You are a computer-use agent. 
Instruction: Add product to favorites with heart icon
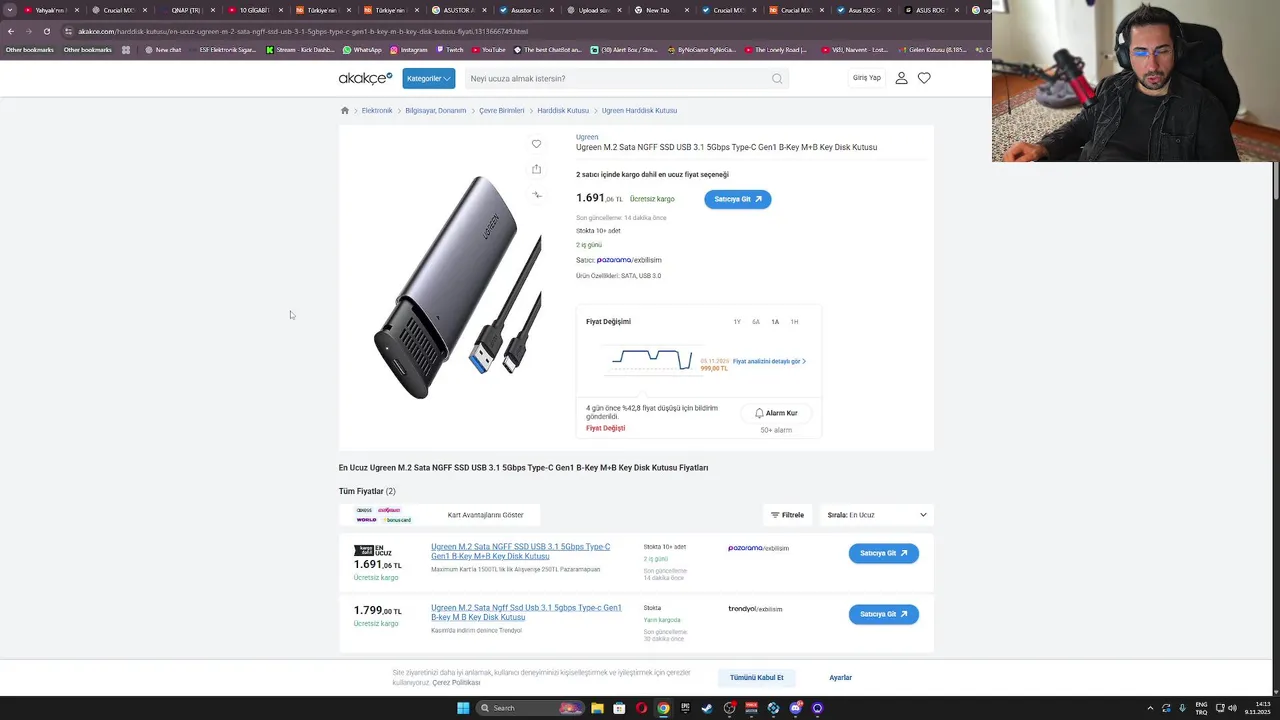536,144
